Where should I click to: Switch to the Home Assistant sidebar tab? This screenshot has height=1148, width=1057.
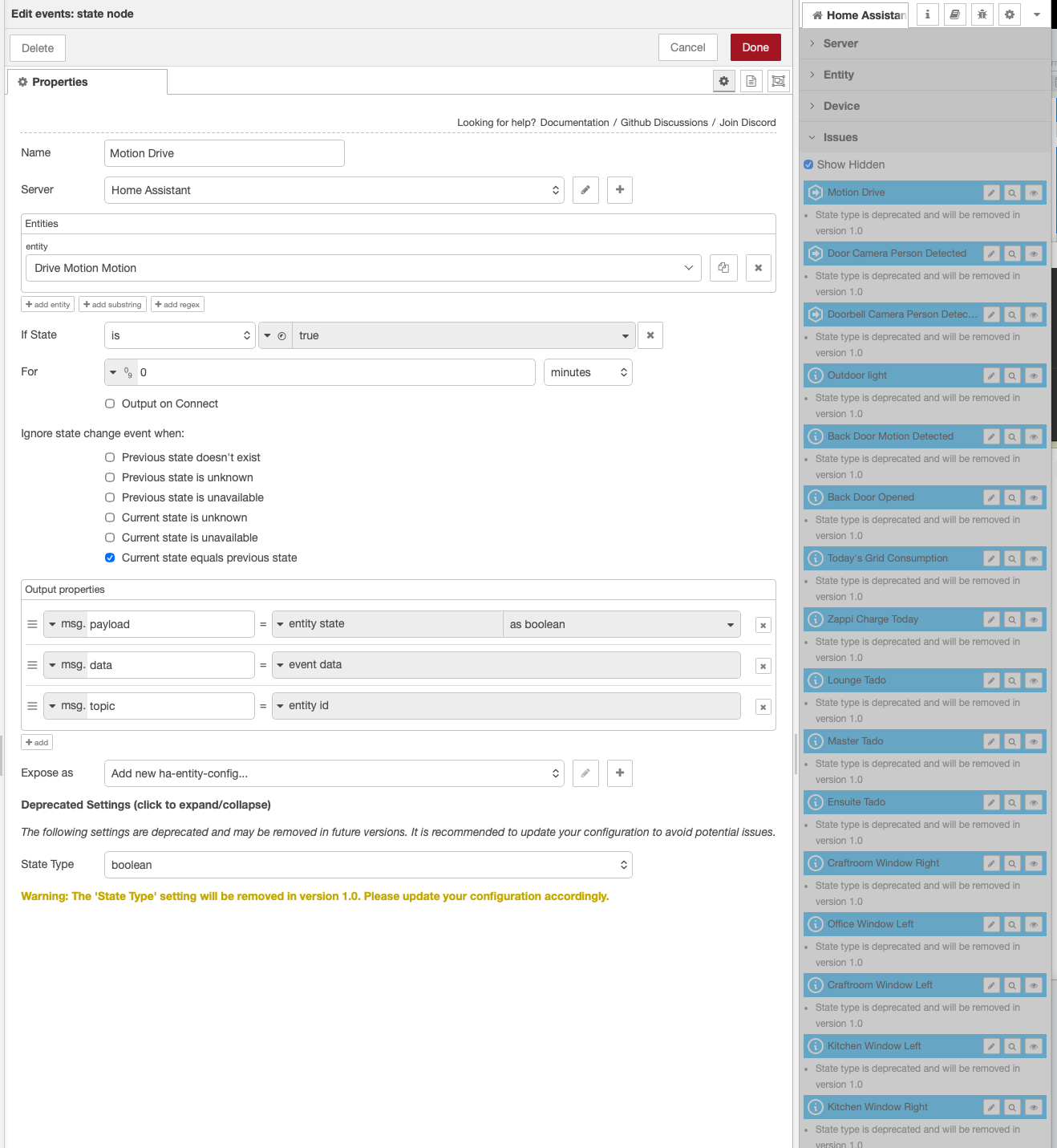pos(858,15)
